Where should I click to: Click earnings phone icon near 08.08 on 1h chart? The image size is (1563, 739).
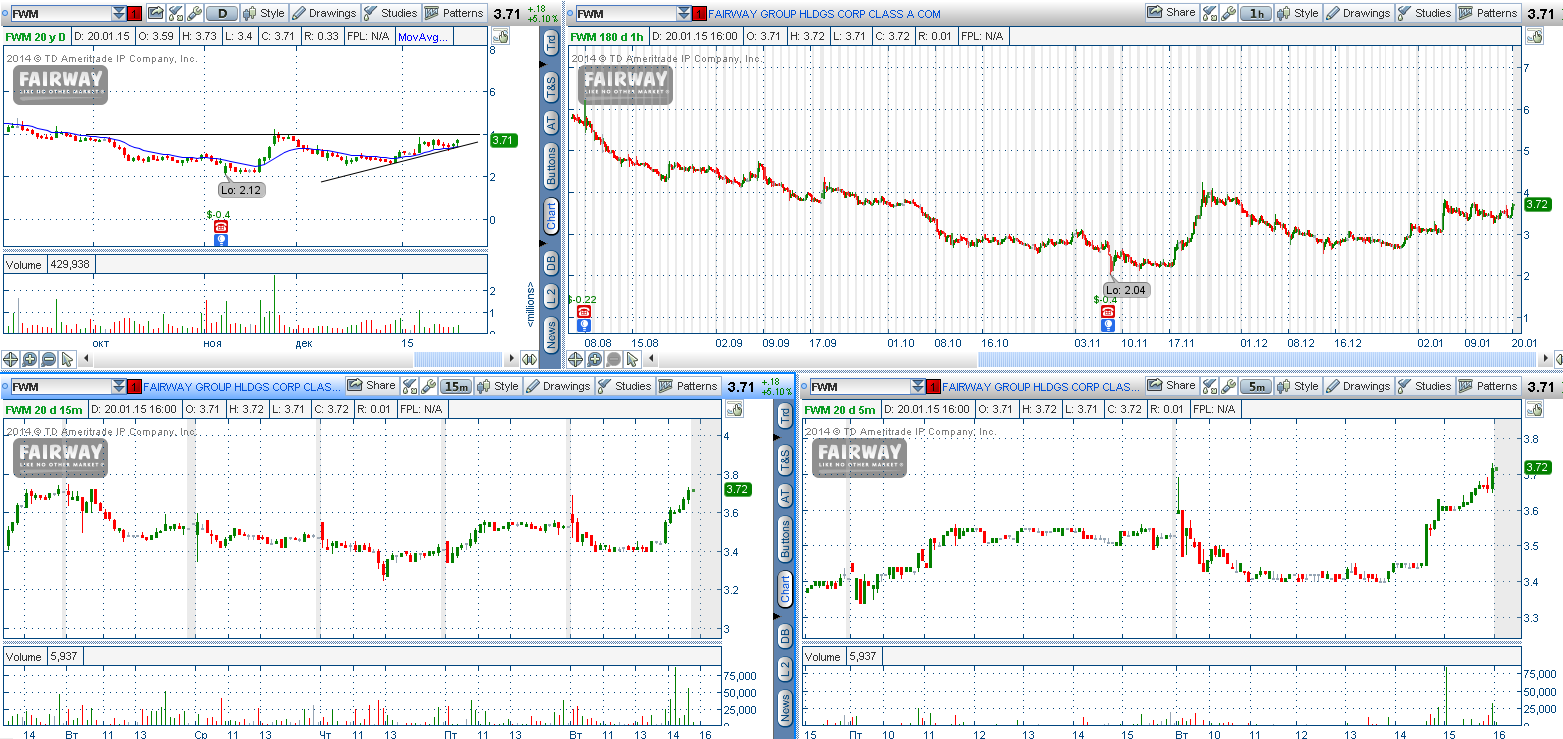click(584, 312)
